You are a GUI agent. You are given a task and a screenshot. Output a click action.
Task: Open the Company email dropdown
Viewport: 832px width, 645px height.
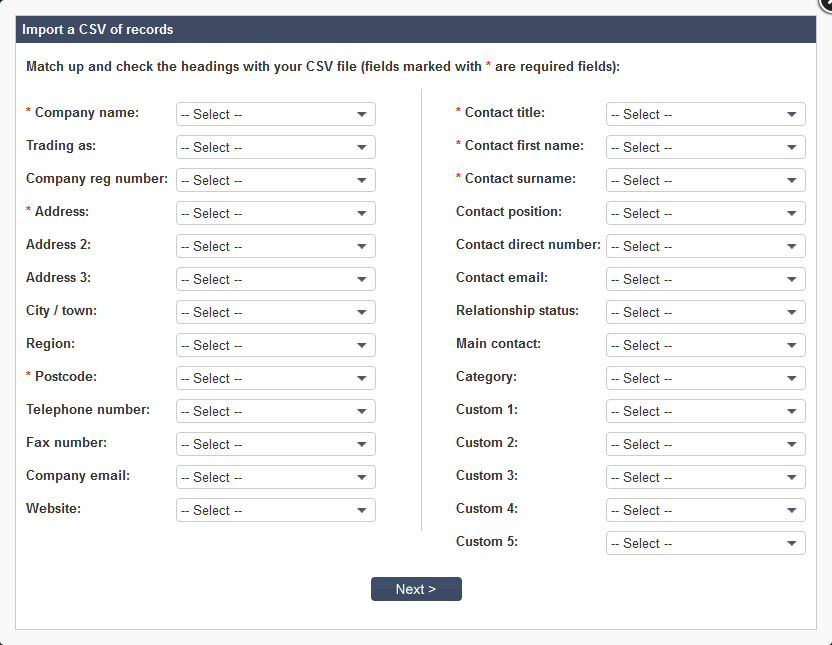275,477
